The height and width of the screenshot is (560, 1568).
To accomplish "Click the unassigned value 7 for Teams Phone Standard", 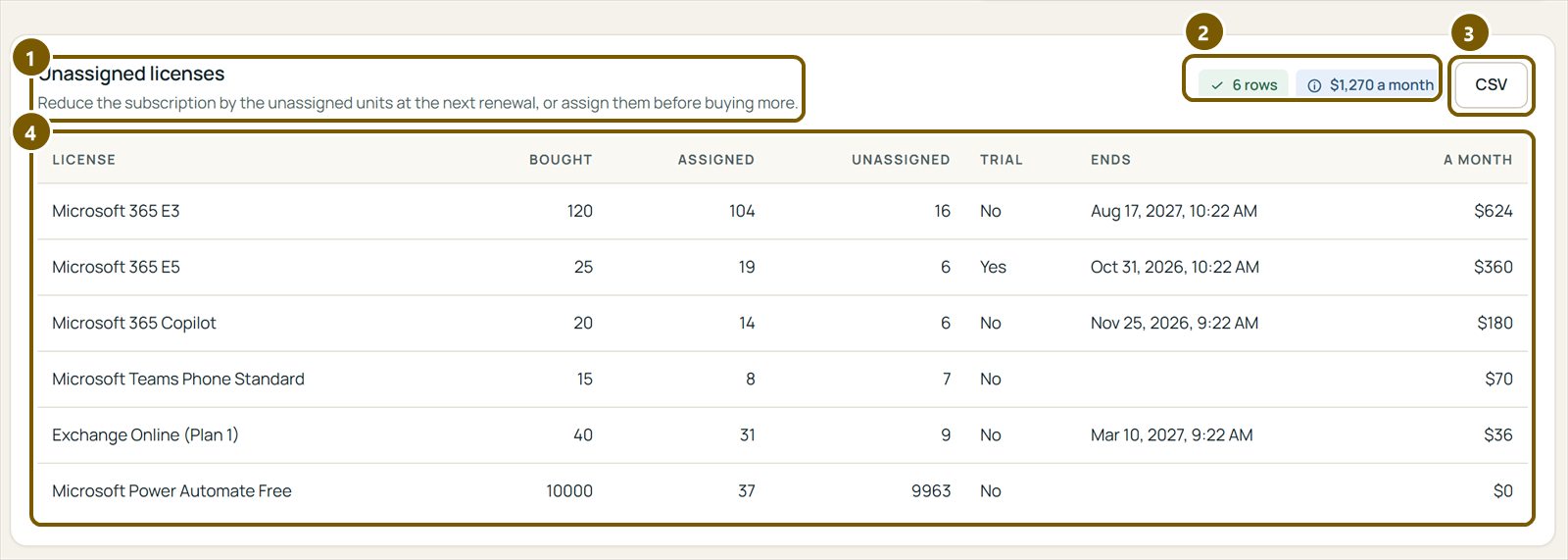I will (x=947, y=379).
